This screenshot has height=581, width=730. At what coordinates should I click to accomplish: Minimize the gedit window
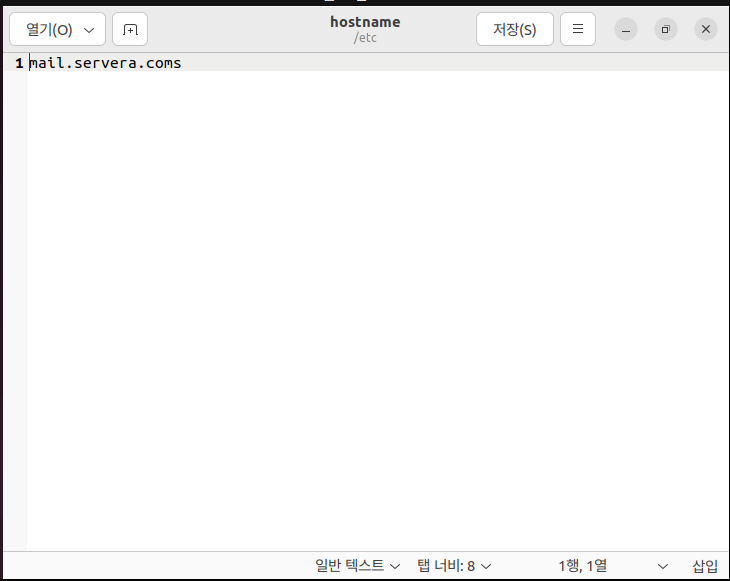pos(626,30)
